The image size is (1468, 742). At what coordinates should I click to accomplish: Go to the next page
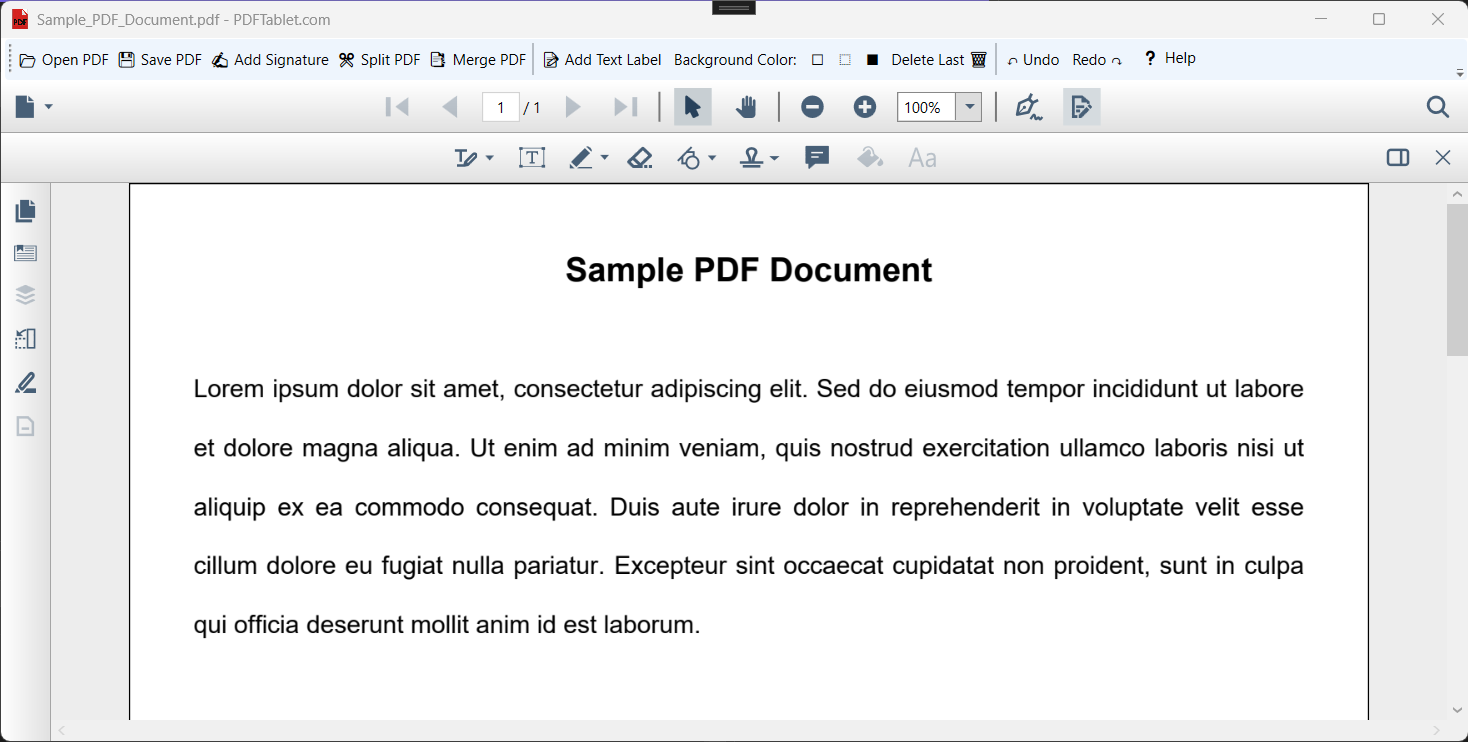point(573,107)
